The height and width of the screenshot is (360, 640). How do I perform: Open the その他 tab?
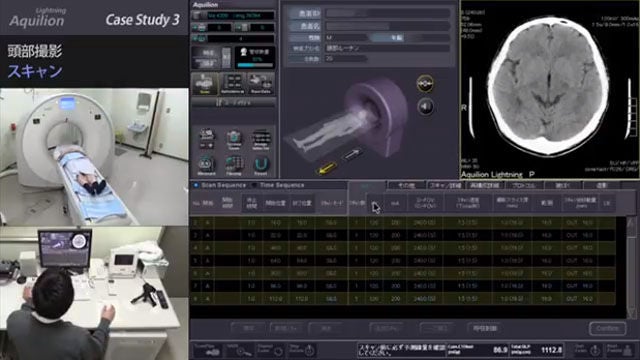pos(407,185)
